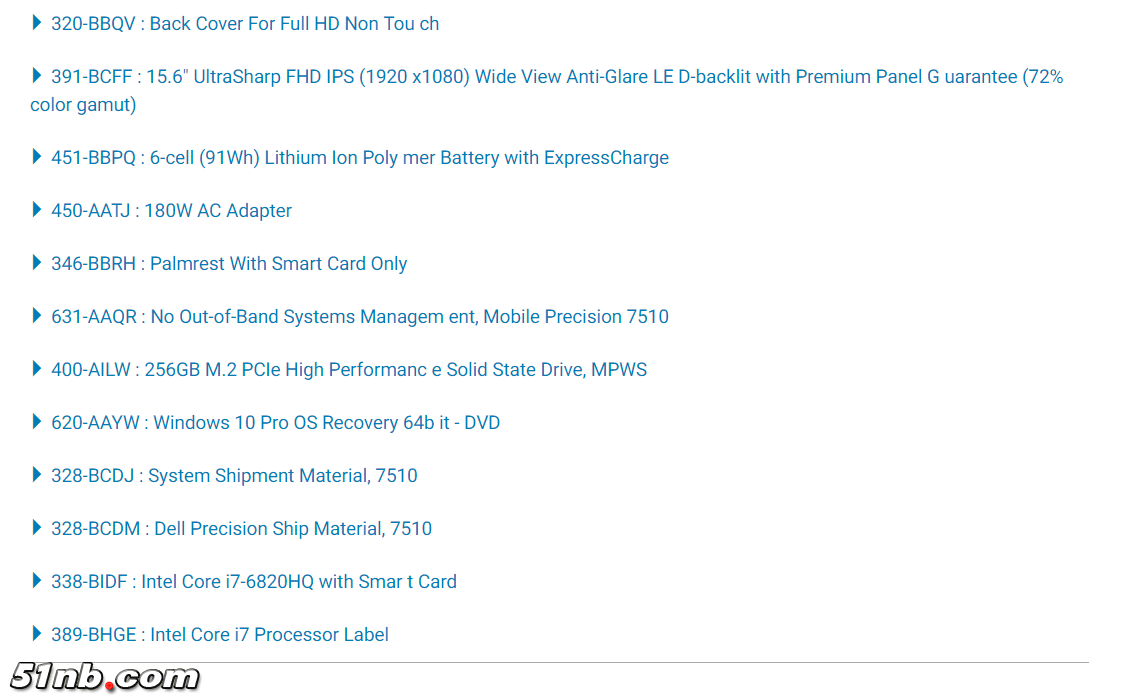Viewport: 1124px width, 700px height.
Task: Select the 256GB M.2 PCIe Solid State Drive link
Action: point(395,370)
